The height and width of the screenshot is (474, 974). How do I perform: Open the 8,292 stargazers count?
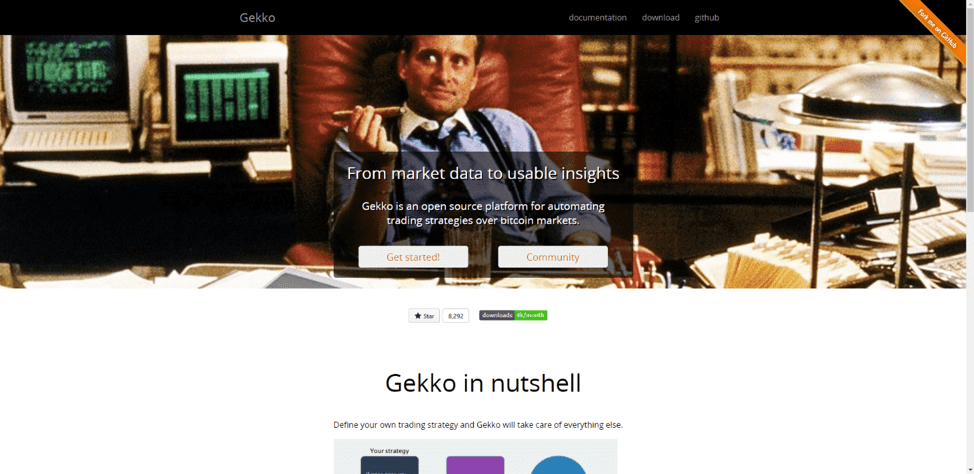point(455,316)
